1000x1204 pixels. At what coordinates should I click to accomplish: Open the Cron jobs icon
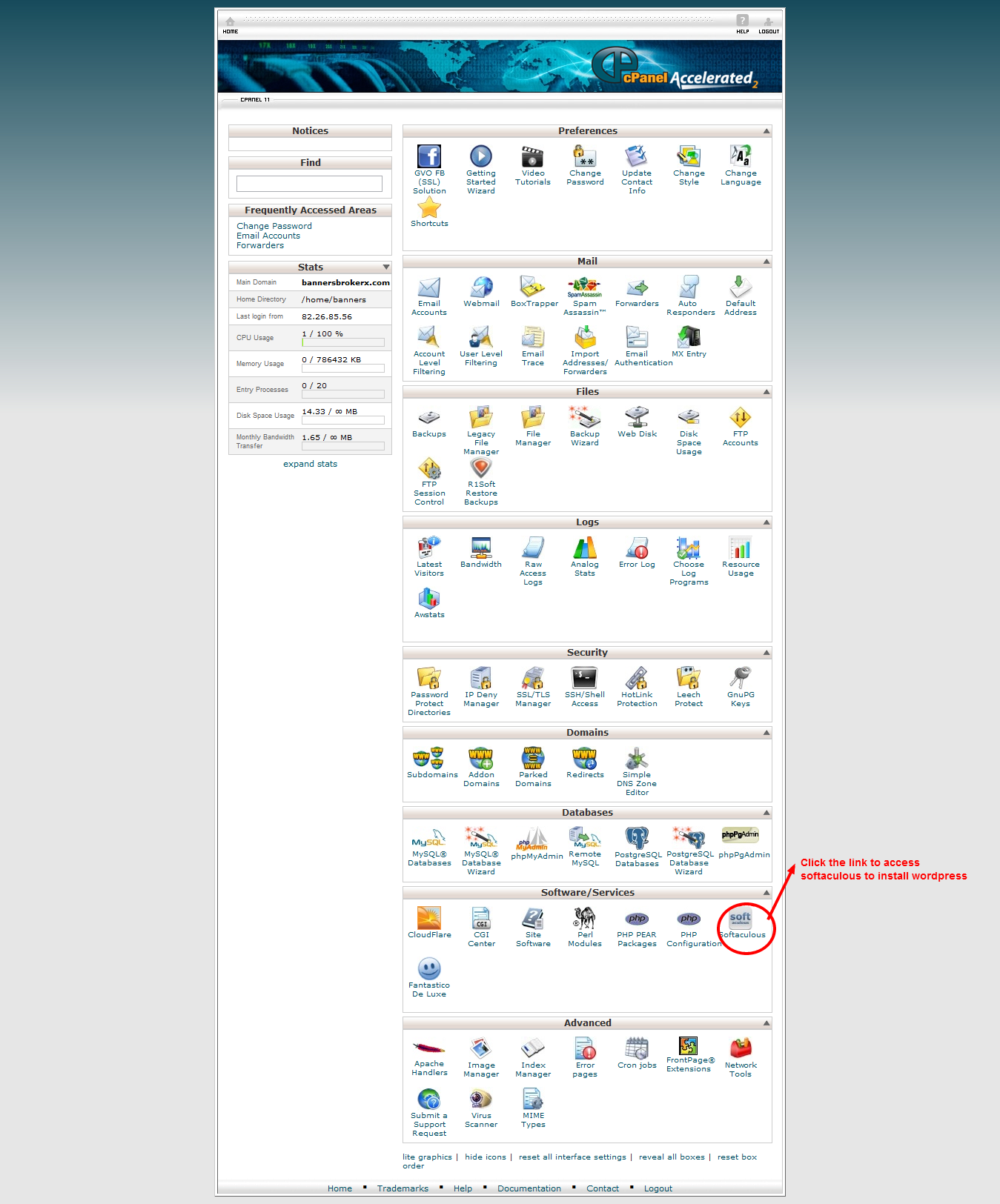637,1049
